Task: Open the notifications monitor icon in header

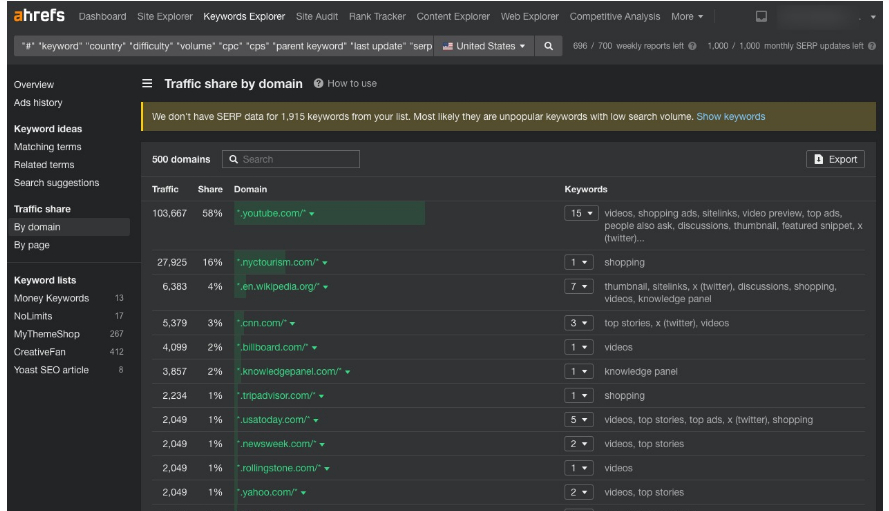Action: [761, 16]
